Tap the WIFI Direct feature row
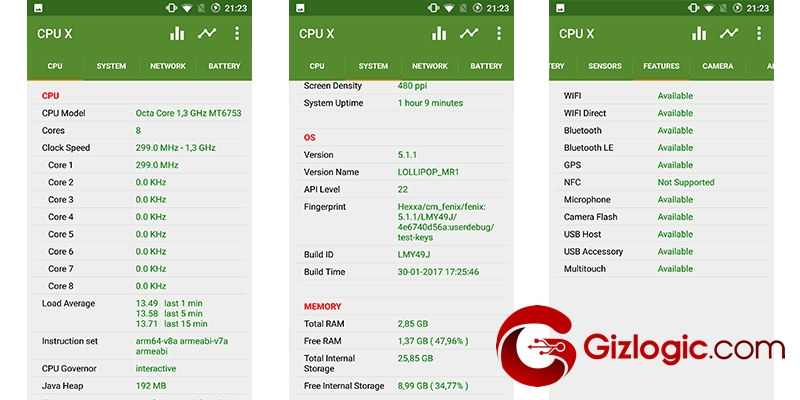Screen dimensions: 800x400 [661, 113]
